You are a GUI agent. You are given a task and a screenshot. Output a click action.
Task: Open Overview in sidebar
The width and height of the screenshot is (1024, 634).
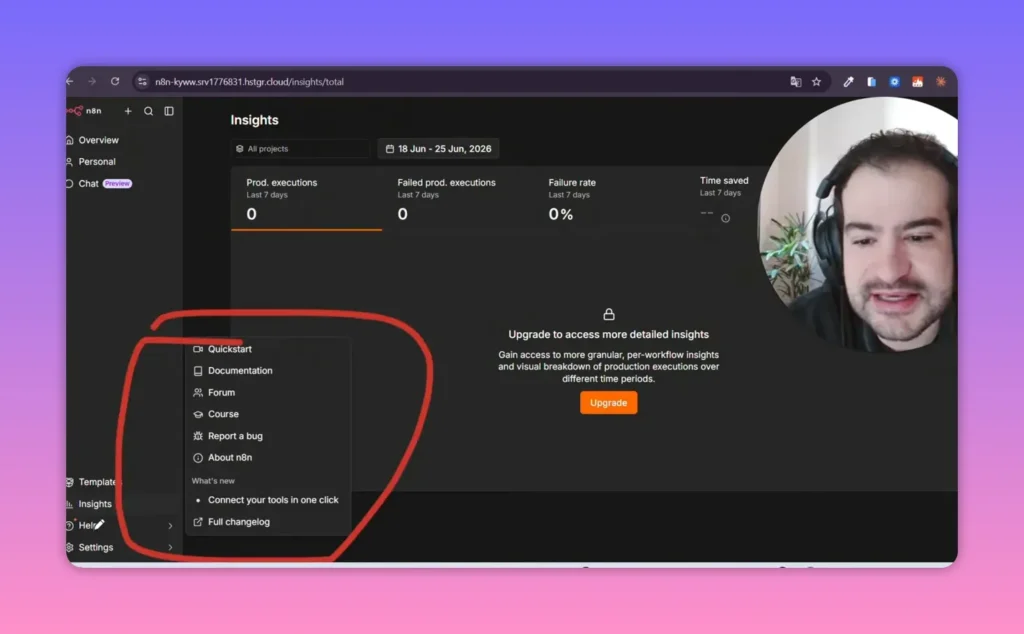(x=98, y=140)
